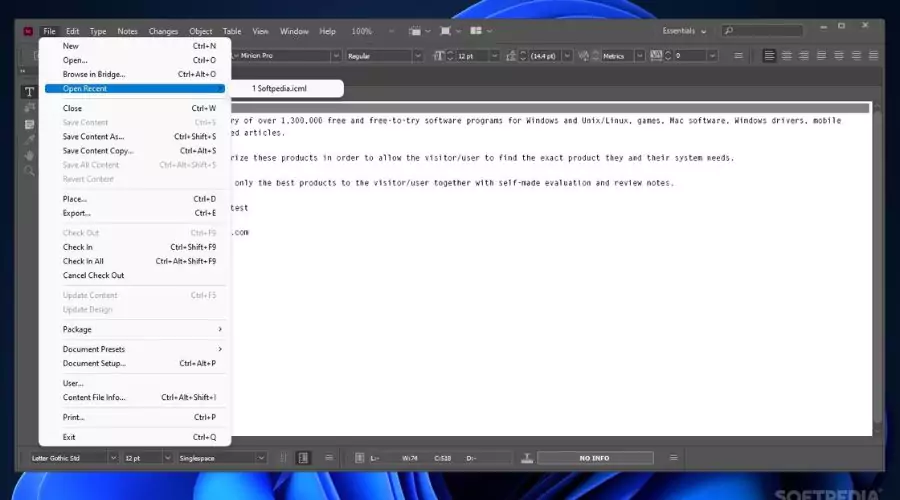The height and width of the screenshot is (500, 900).
Task: Open the Minion Pro font family dropdown
Action: coord(336,56)
